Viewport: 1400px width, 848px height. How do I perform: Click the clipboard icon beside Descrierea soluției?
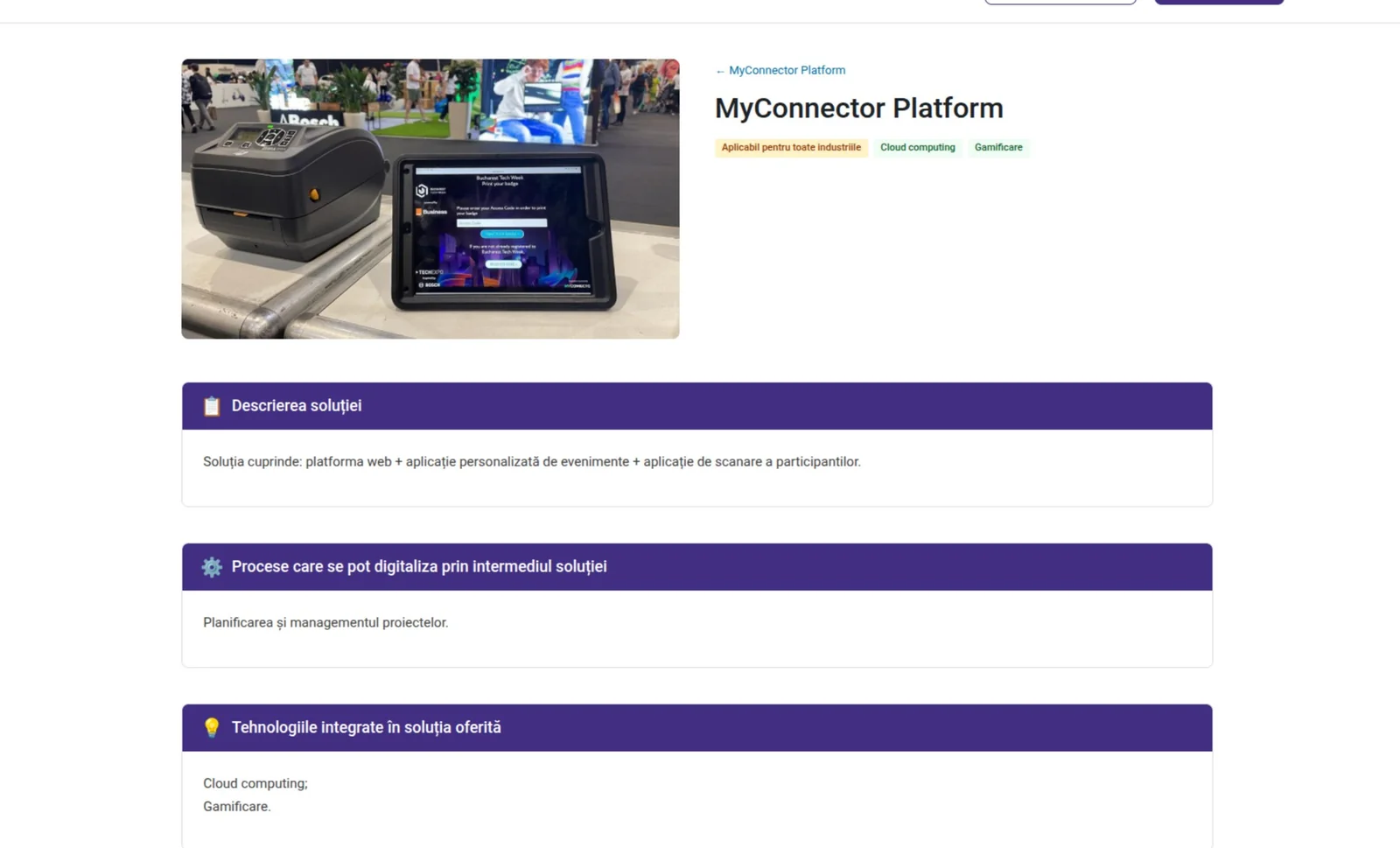click(x=212, y=406)
